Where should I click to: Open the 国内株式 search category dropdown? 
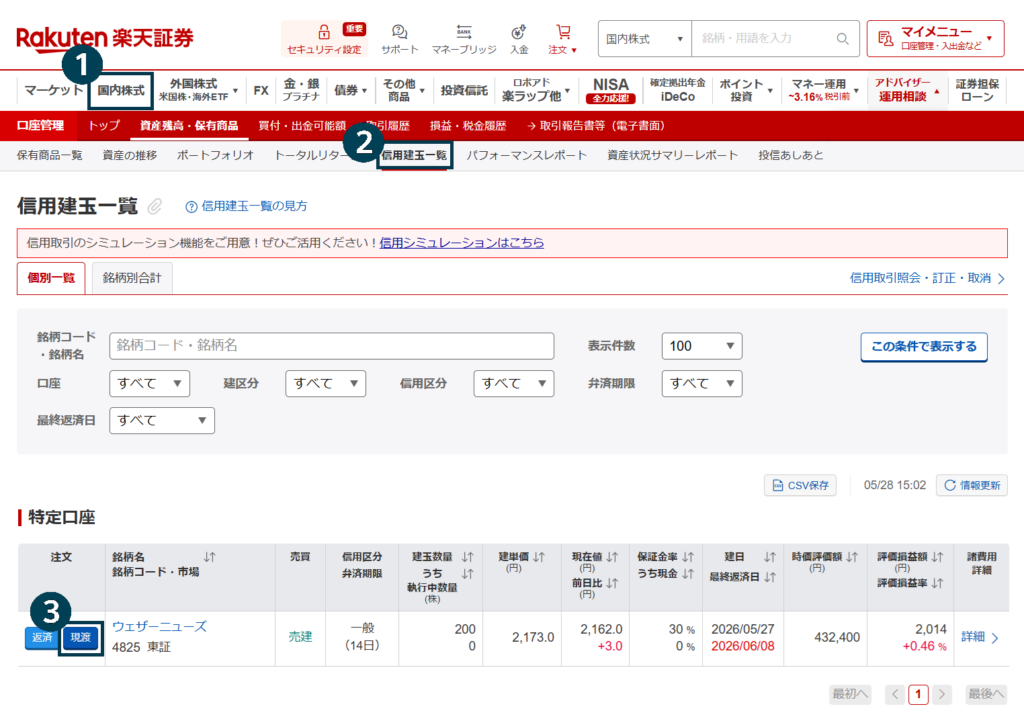point(645,39)
